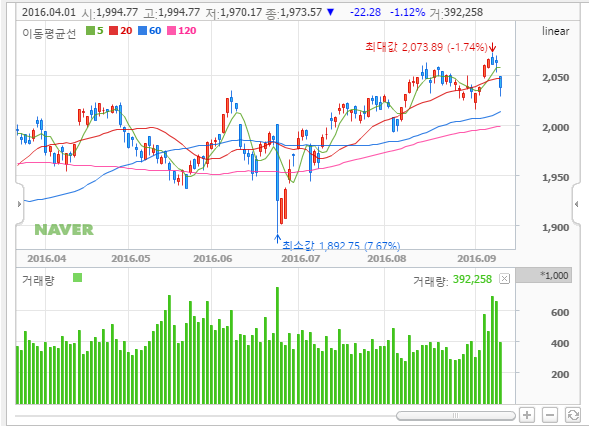Toggle the 120-day moving average line
590x426 pixels.
[182, 30]
